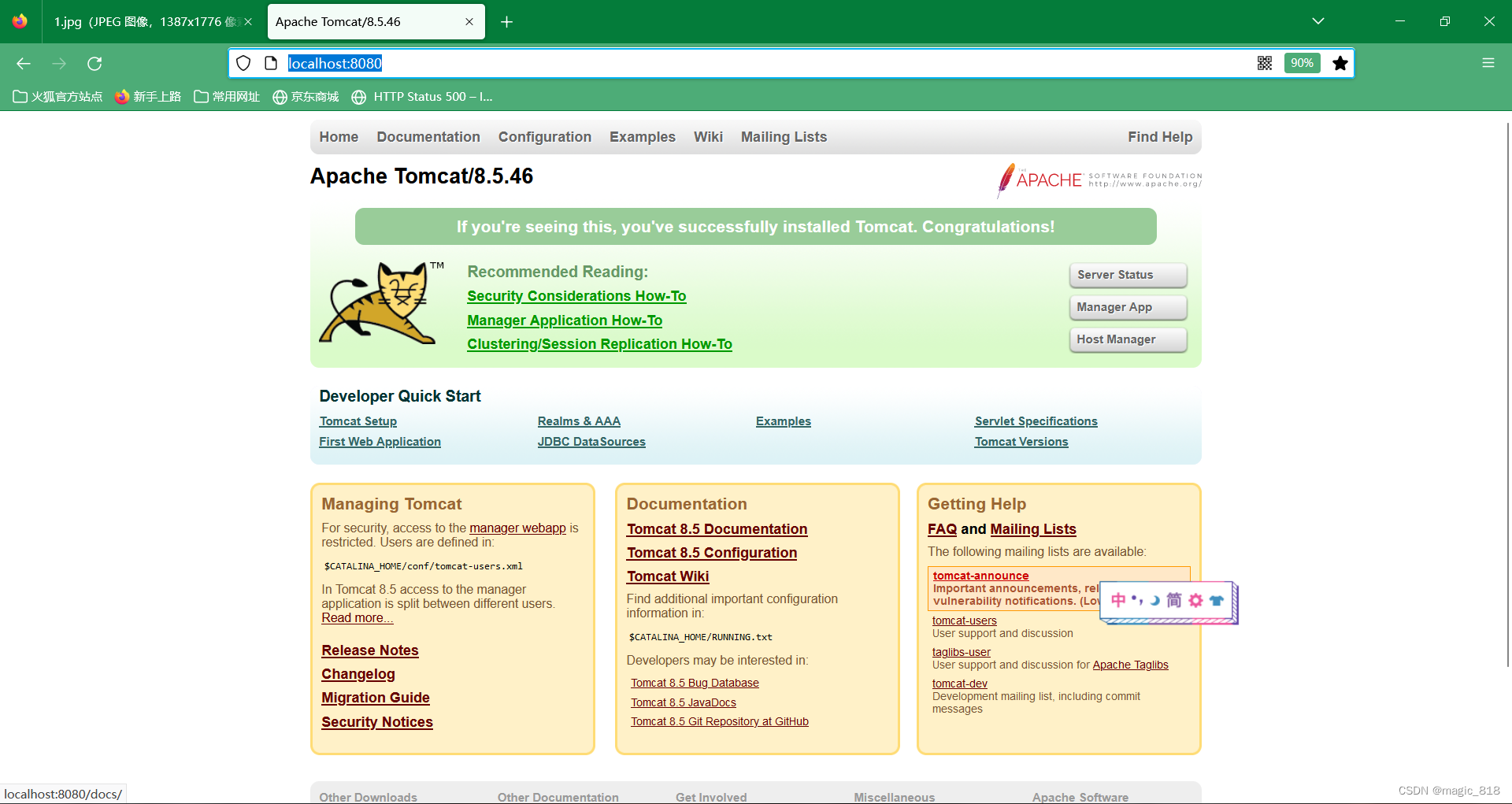Open Tomcat 8.5 Bug Database link
The image size is (1512, 804).
click(695, 683)
